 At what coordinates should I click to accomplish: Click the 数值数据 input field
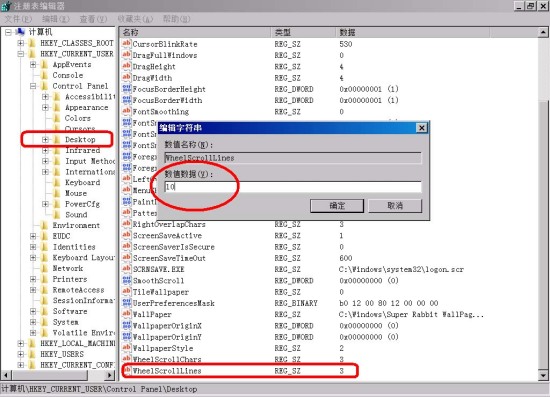coord(293,187)
